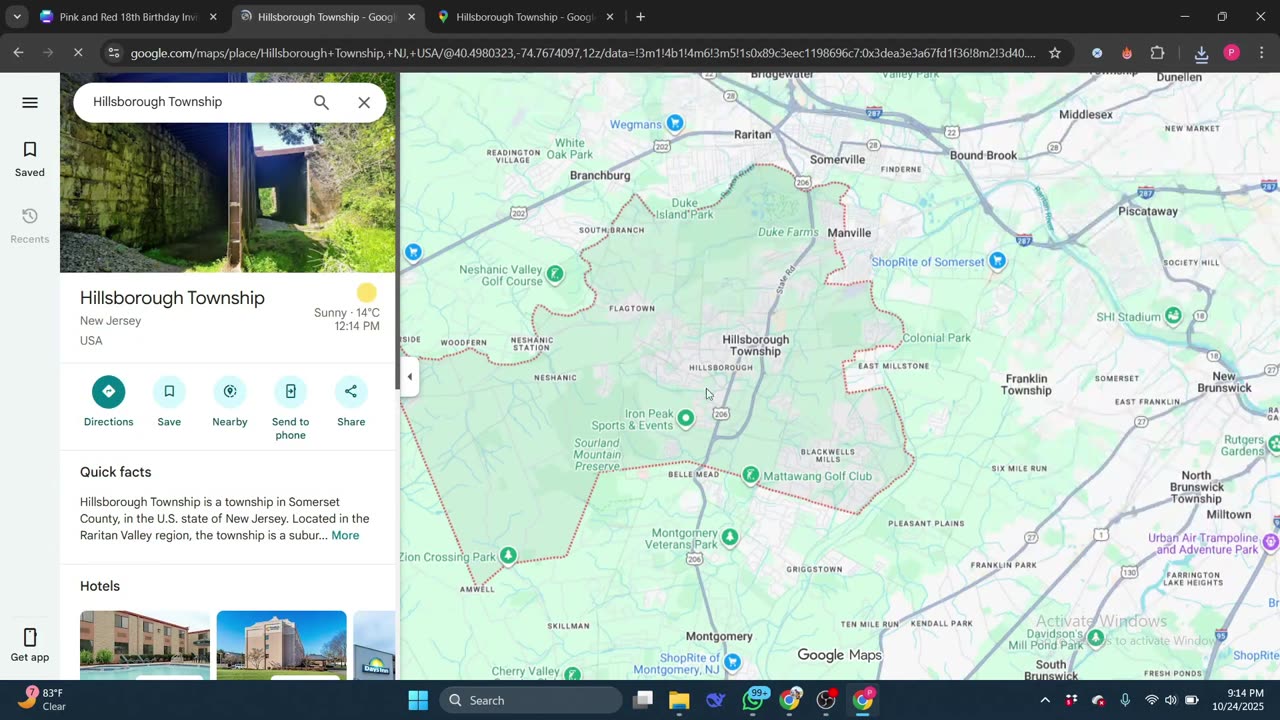Select Neshanic Valley Golf Course pin
1280x720 pixels.
[555, 273]
